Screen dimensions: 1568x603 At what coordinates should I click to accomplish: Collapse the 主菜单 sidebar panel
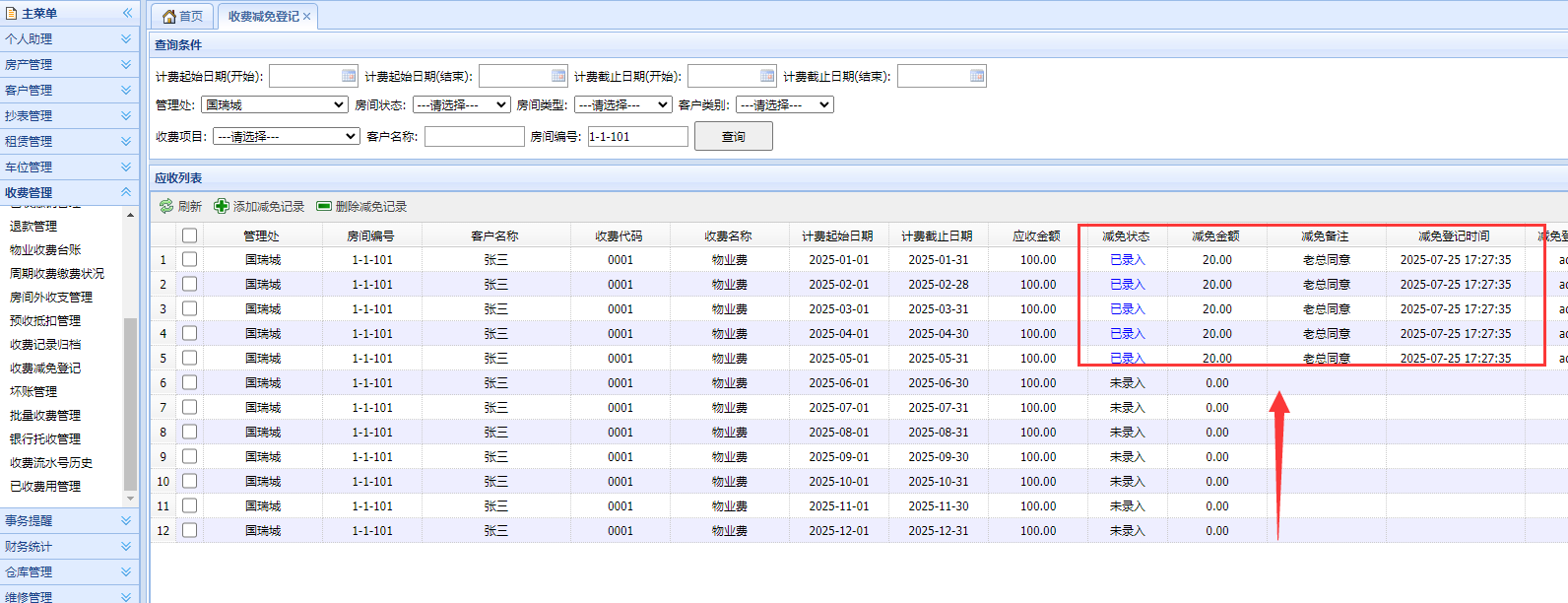coord(127,13)
